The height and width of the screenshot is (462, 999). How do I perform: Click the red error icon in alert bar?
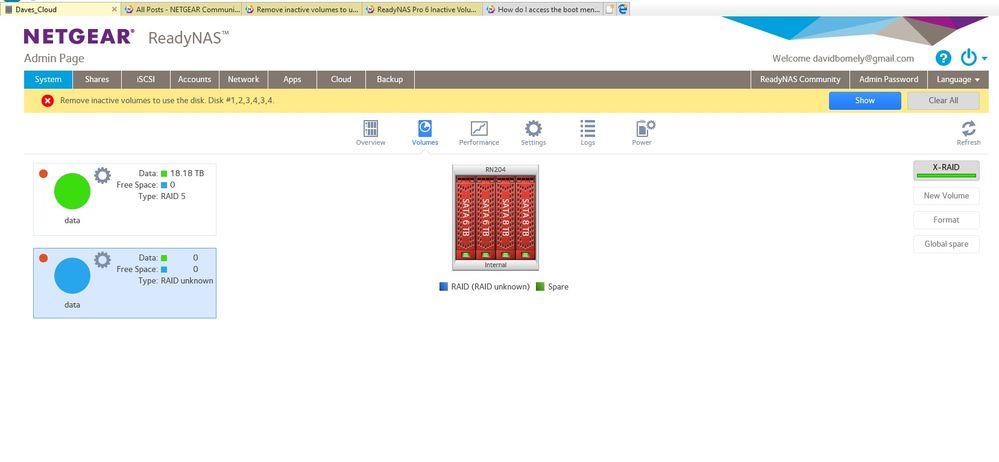point(47,101)
